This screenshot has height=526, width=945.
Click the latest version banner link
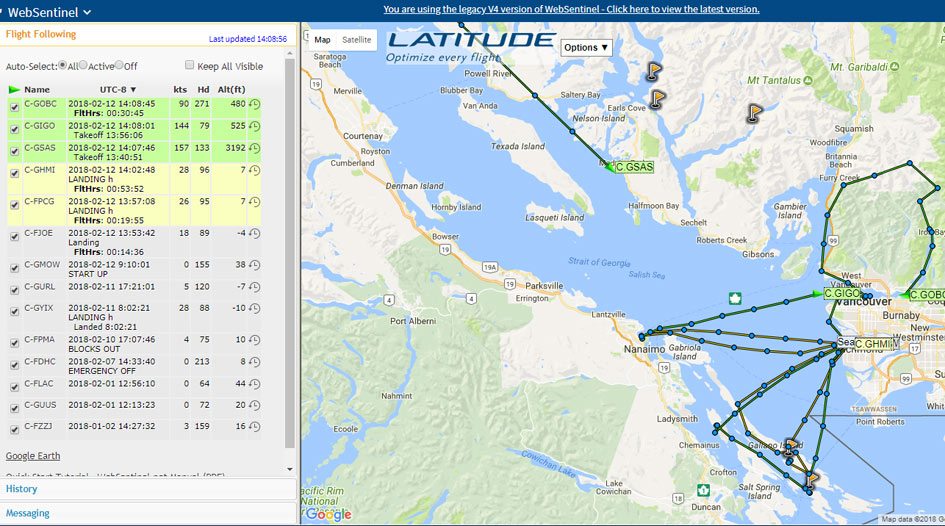[571, 9]
